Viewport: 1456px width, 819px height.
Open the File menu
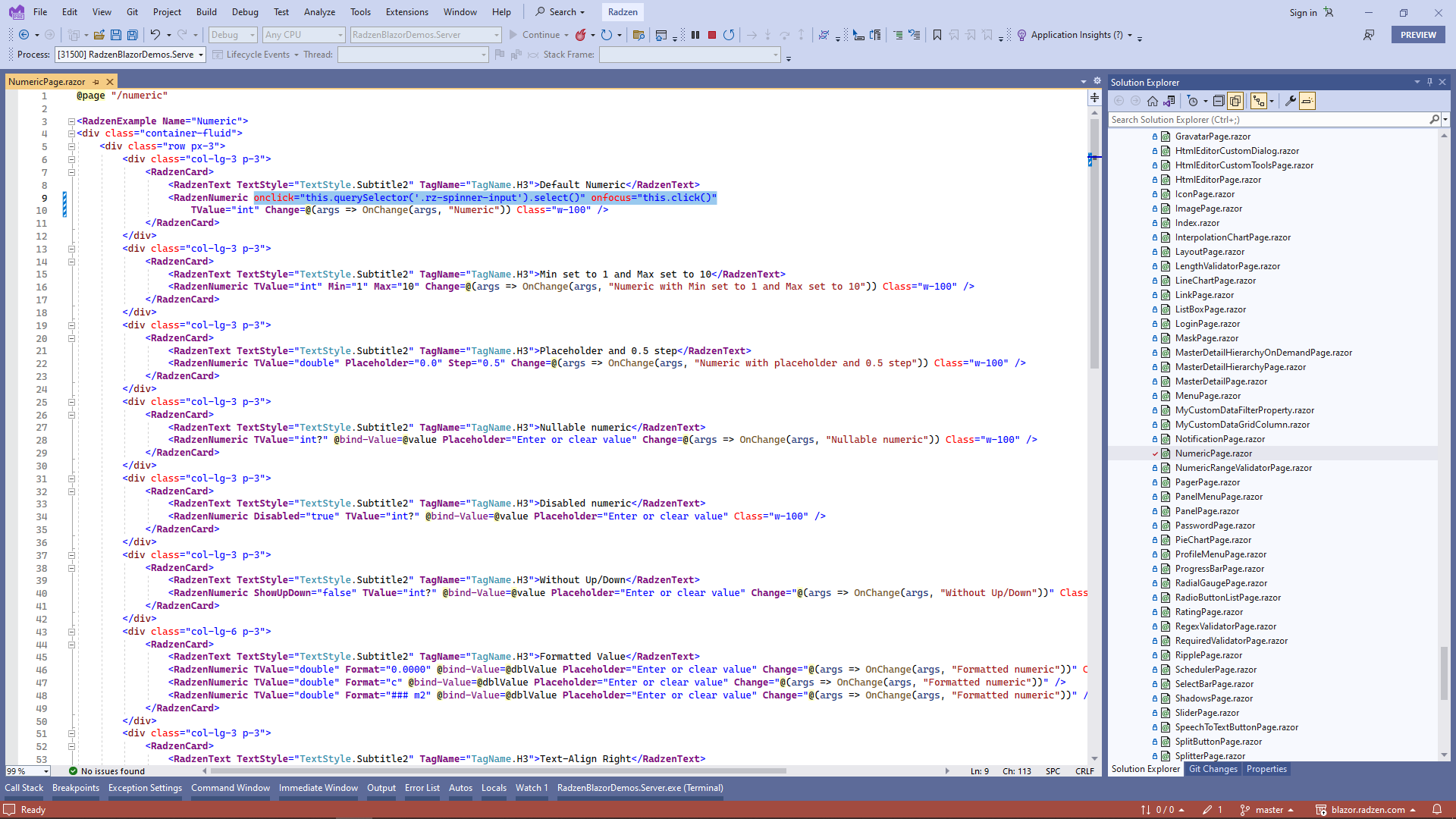click(40, 12)
